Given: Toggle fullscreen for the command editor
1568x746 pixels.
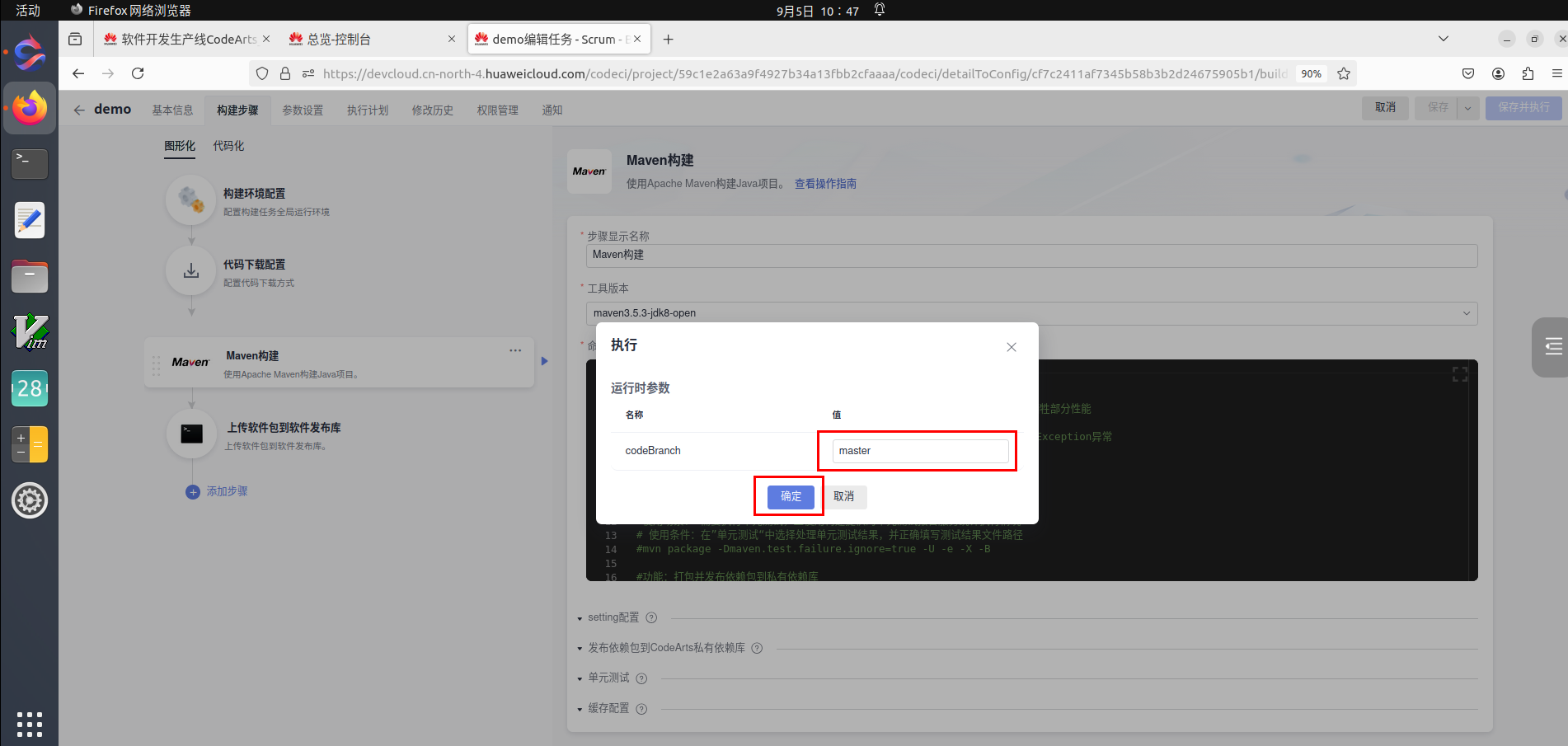Looking at the screenshot, I should 1460,374.
